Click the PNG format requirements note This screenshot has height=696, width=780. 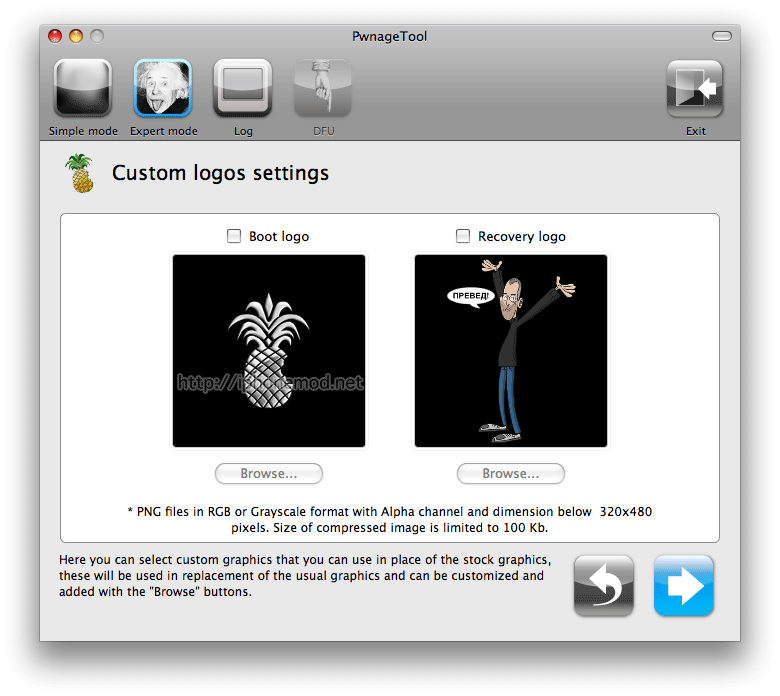[390, 519]
